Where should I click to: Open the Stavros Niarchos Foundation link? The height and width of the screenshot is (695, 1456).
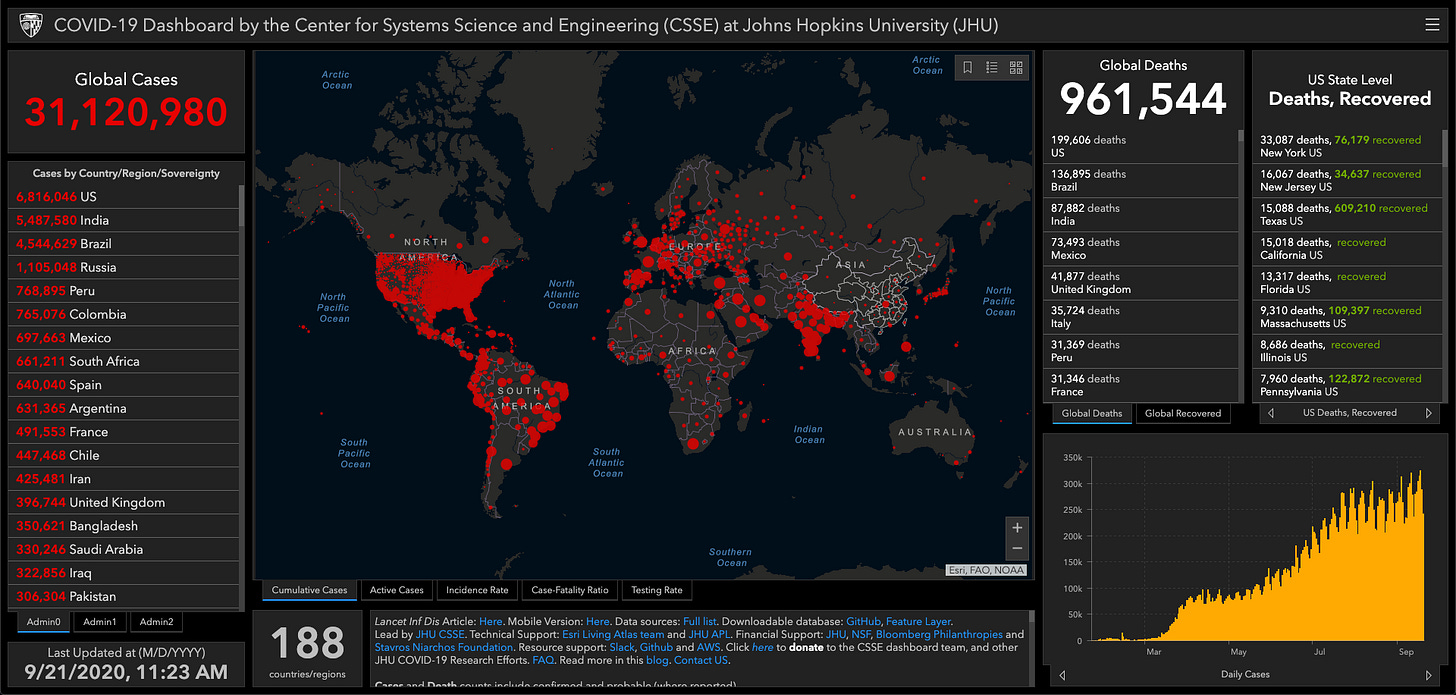tap(444, 647)
